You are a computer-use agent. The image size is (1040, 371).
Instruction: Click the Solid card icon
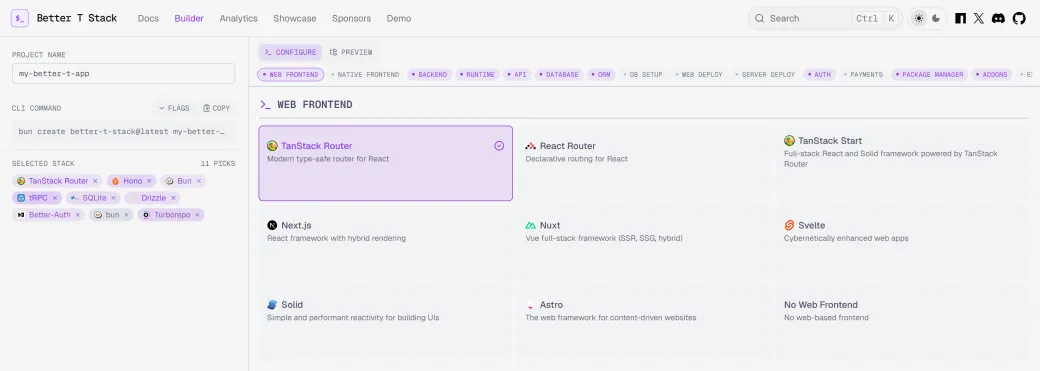pyautogui.click(x=272, y=305)
